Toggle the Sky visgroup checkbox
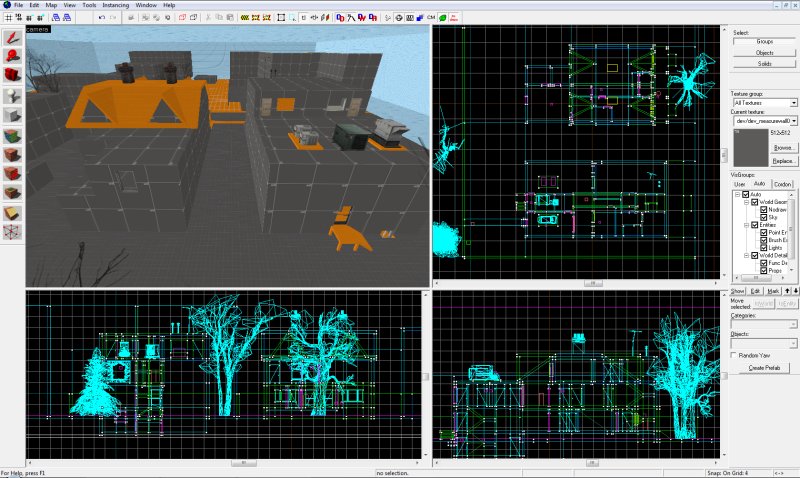The image size is (800, 478). (x=763, y=217)
